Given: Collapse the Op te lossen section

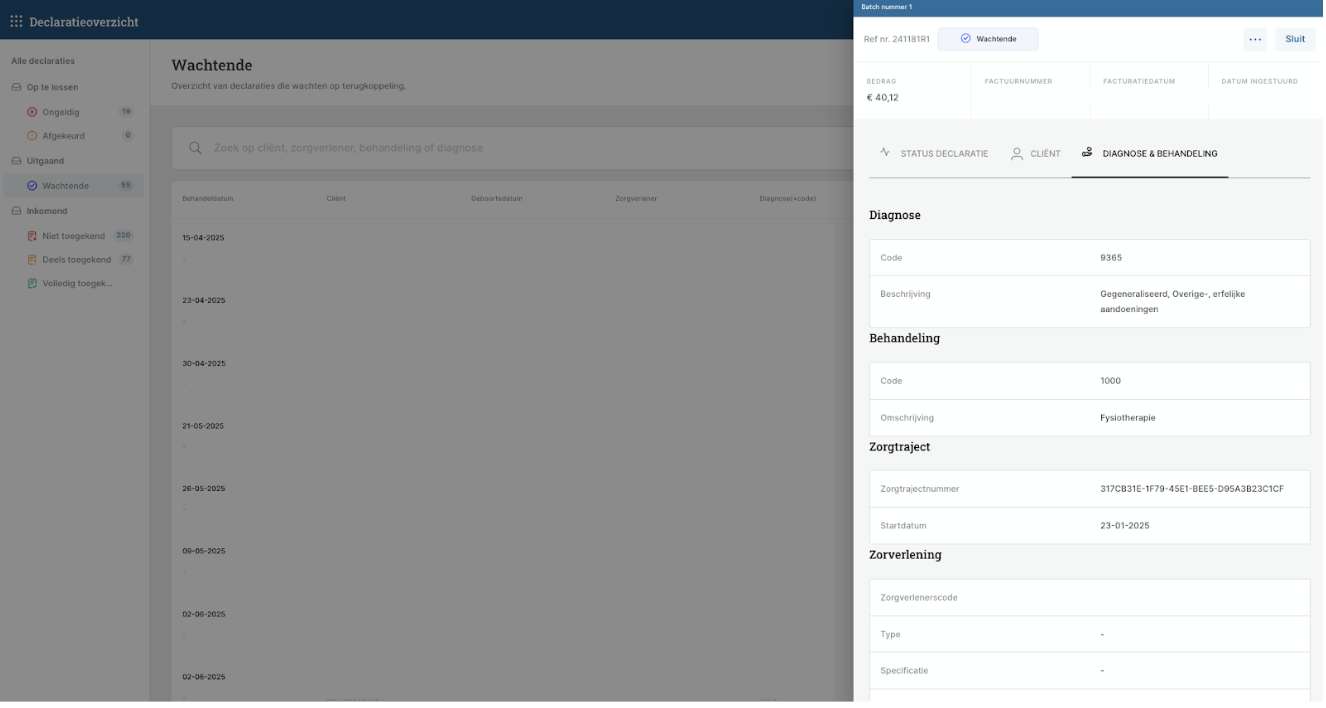Looking at the screenshot, I should 51,88.
